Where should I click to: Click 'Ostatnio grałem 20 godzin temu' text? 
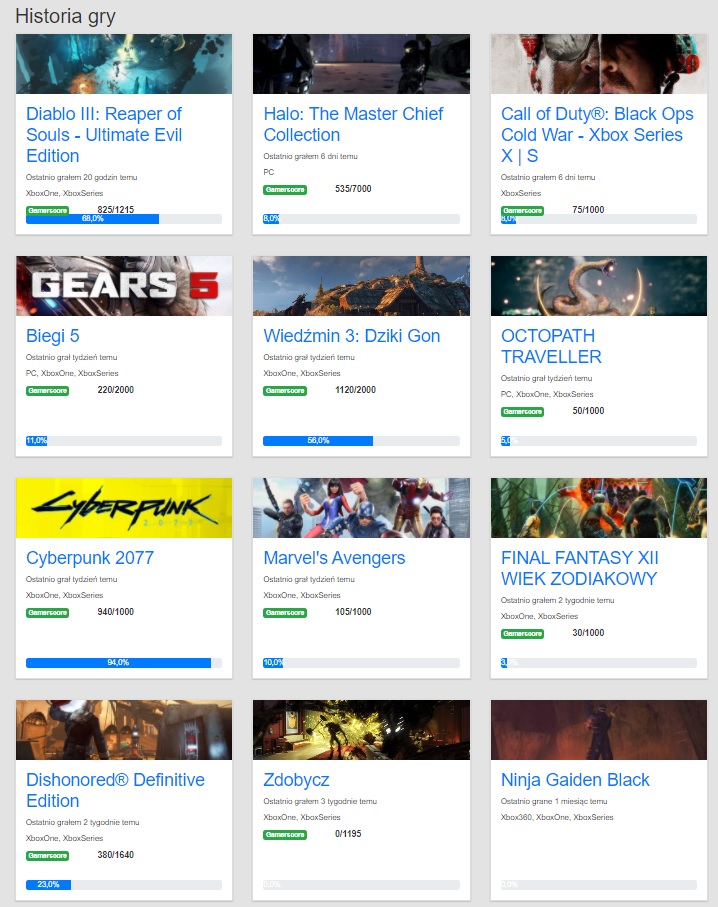coord(82,178)
